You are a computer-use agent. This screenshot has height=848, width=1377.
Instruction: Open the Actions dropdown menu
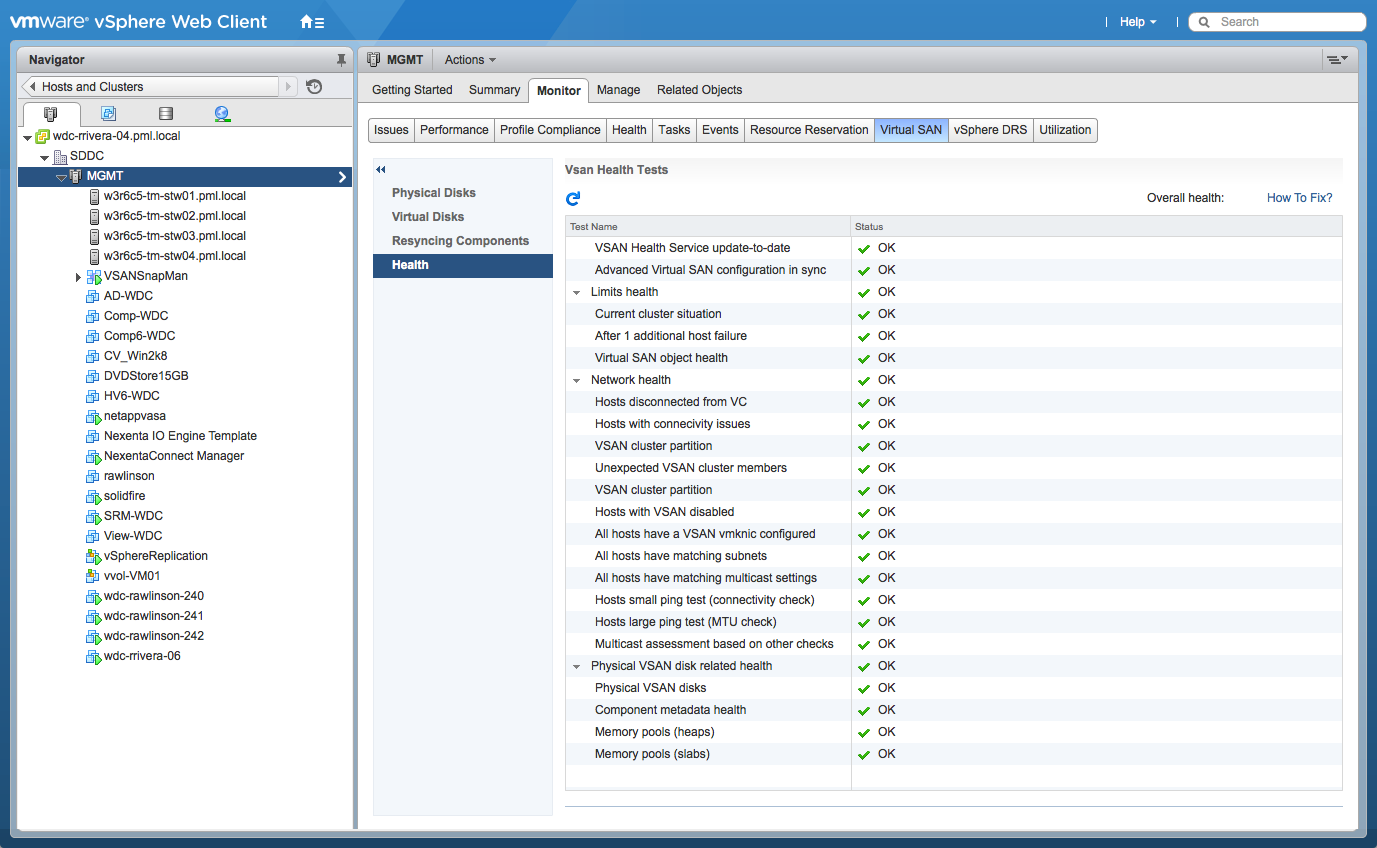[x=470, y=60]
